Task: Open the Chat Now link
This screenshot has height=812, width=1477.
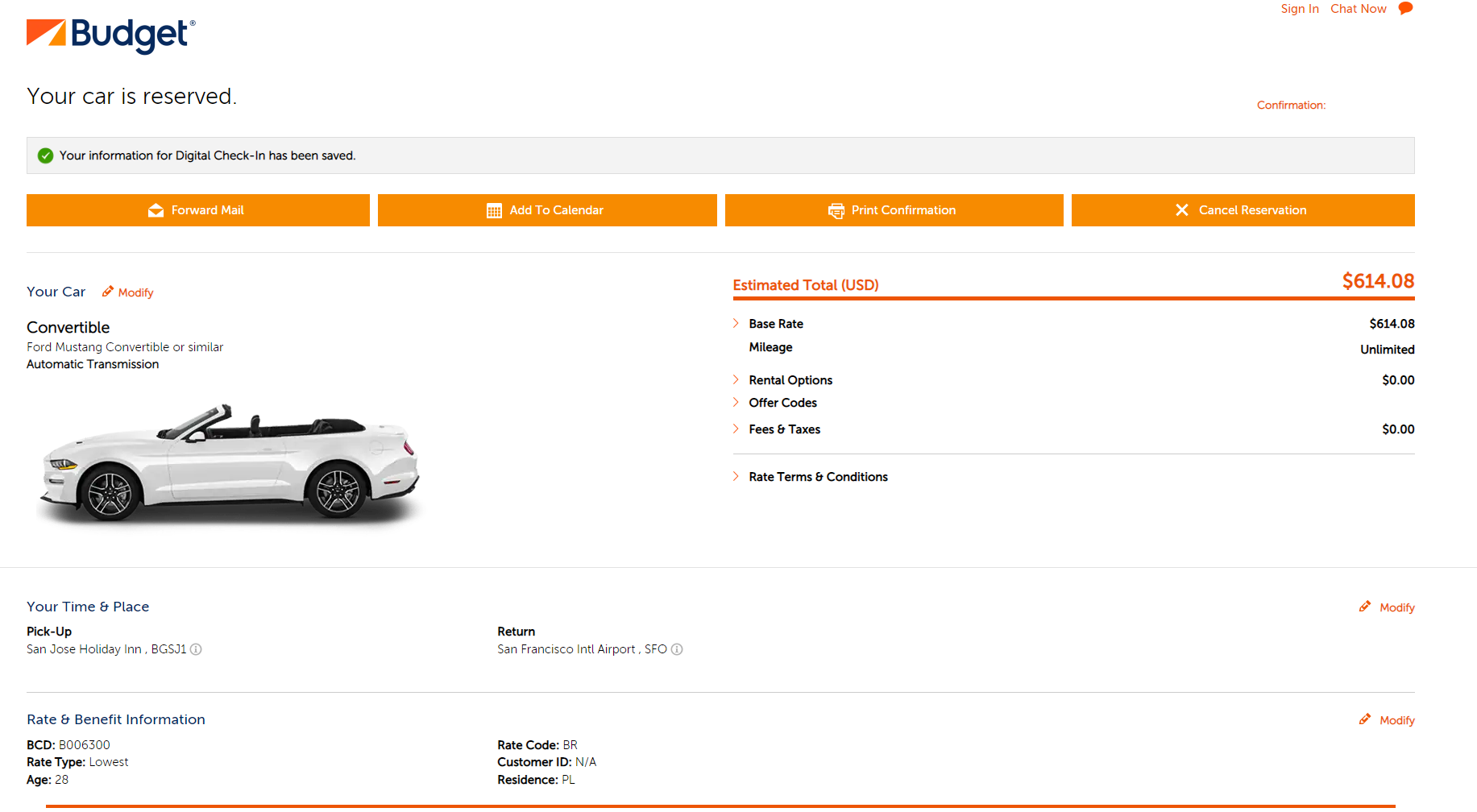Action: (x=1359, y=9)
